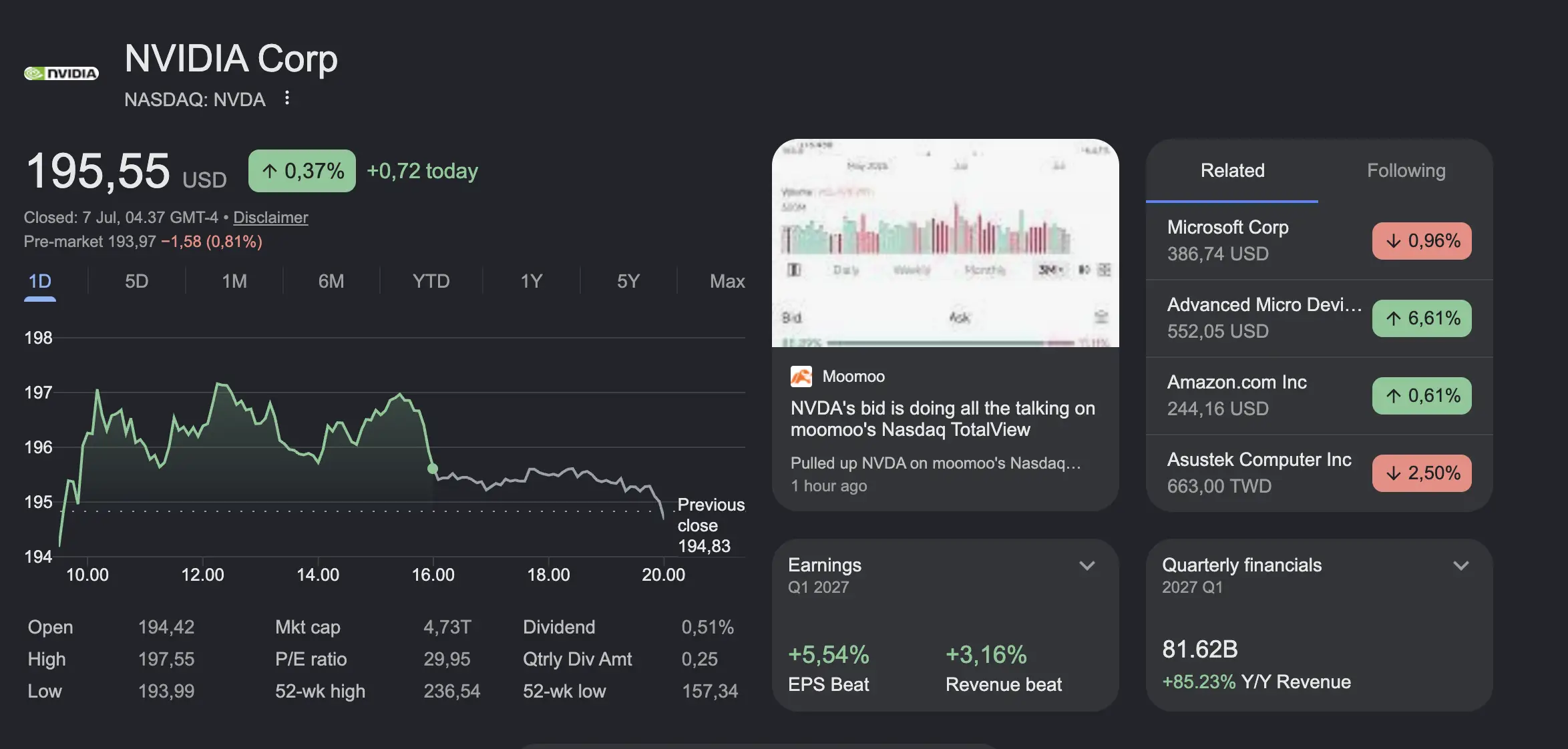
Task: Select the 5D chart range tab
Action: 137,281
